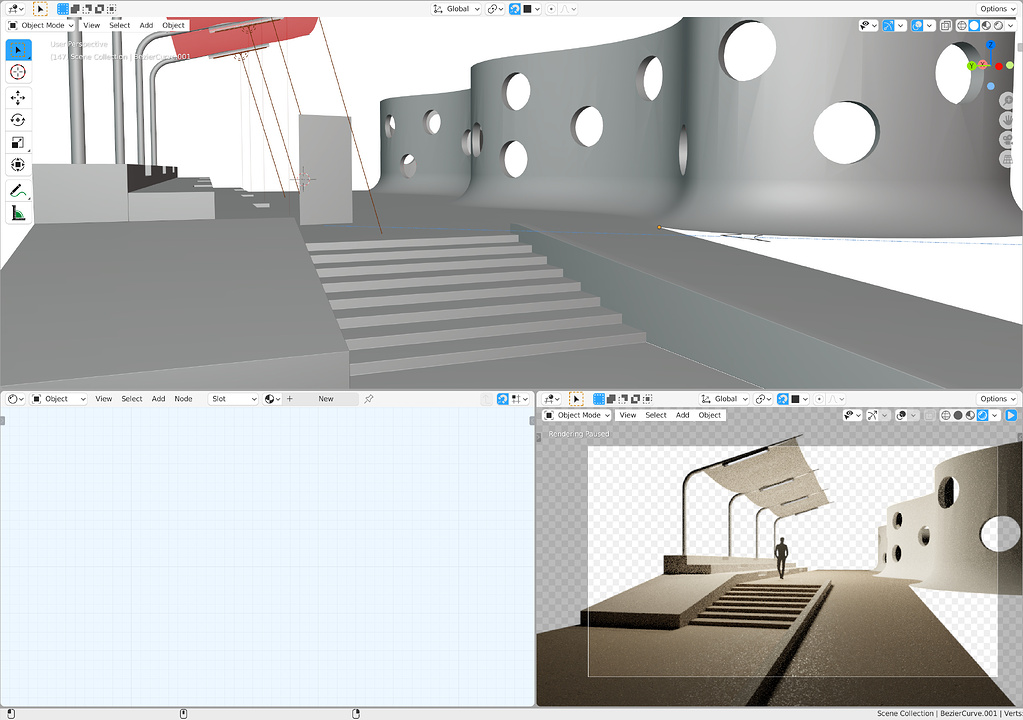Set rendered viewport to solid shading
Image resolution: width=1023 pixels, height=720 pixels.
pyautogui.click(x=958, y=415)
